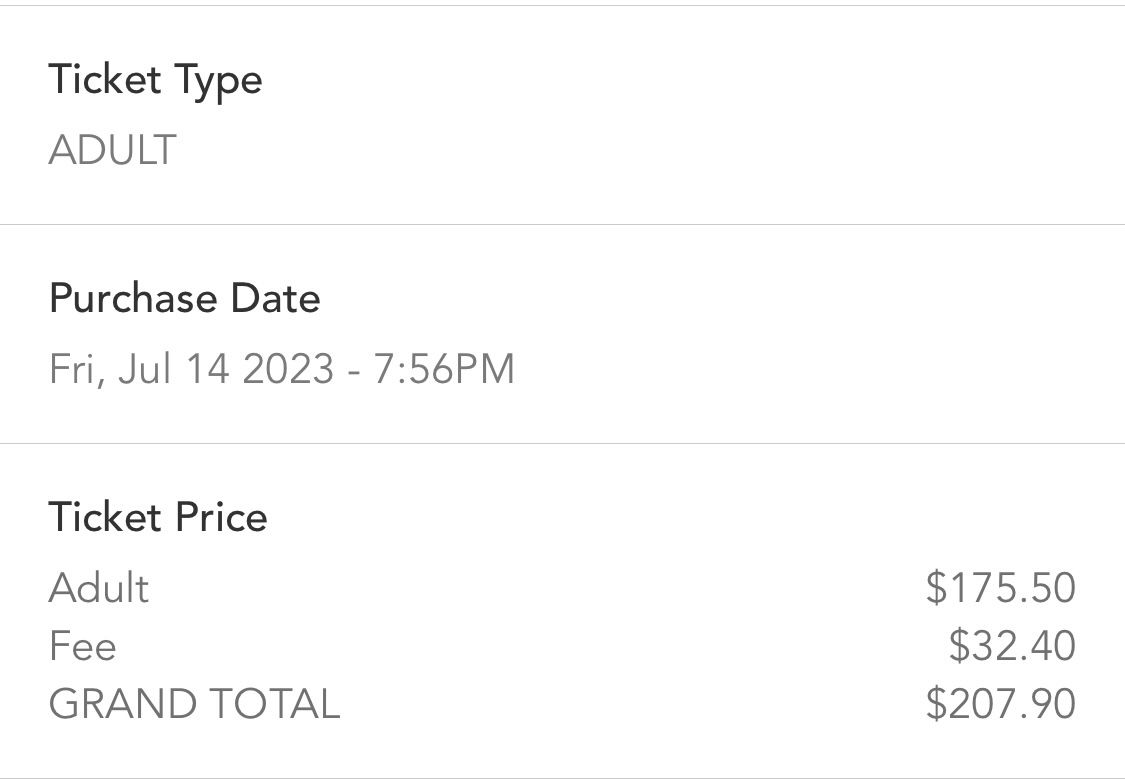Click the 2023 year in purchase date
1125x779 pixels.
[288, 369]
